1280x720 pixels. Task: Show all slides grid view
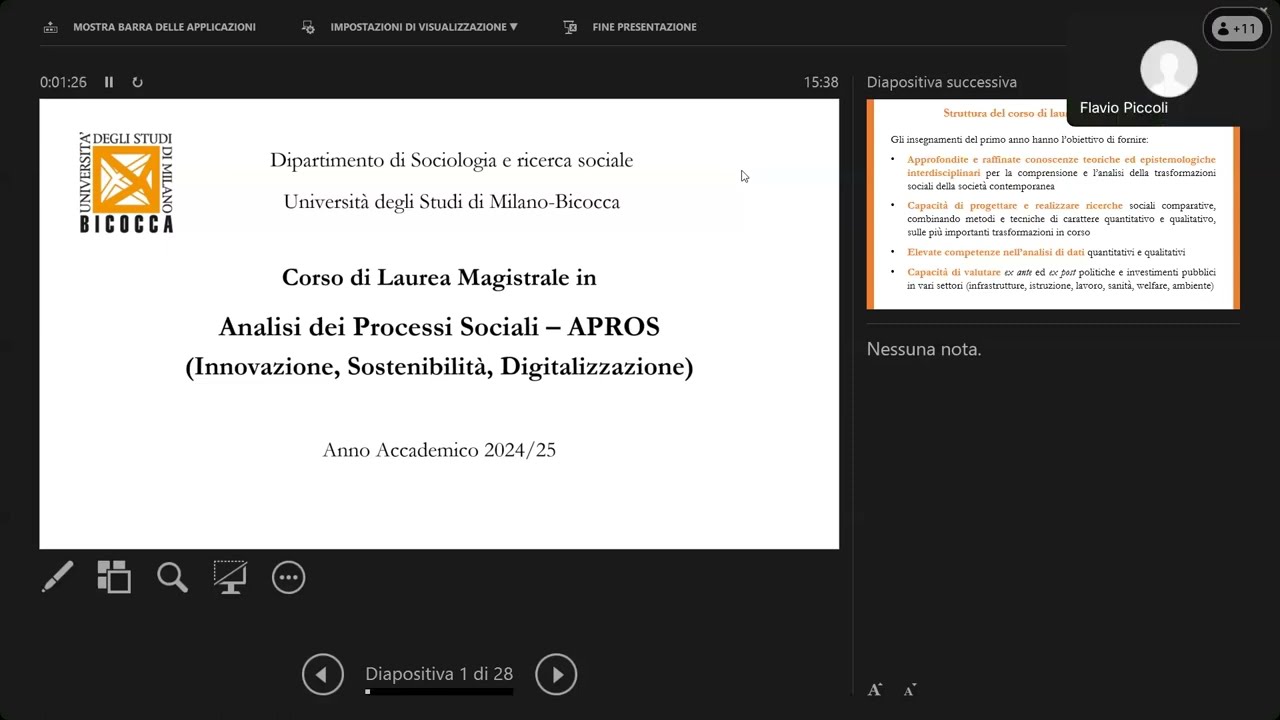[114, 577]
